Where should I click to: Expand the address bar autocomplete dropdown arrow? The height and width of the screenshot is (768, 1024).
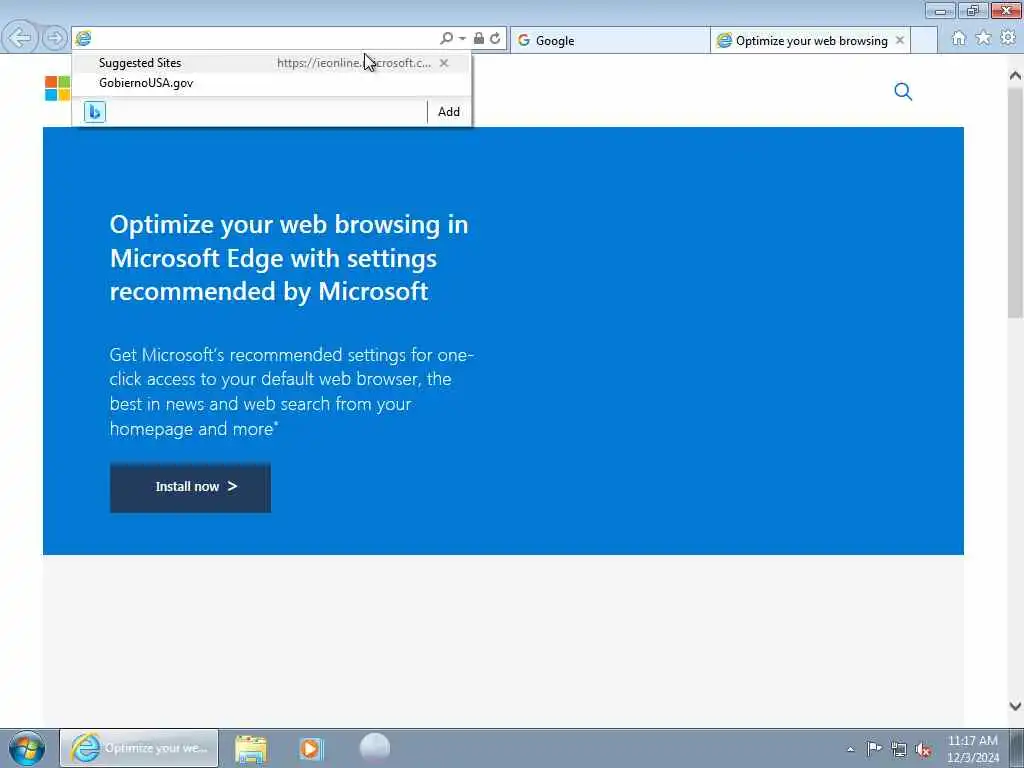462,39
